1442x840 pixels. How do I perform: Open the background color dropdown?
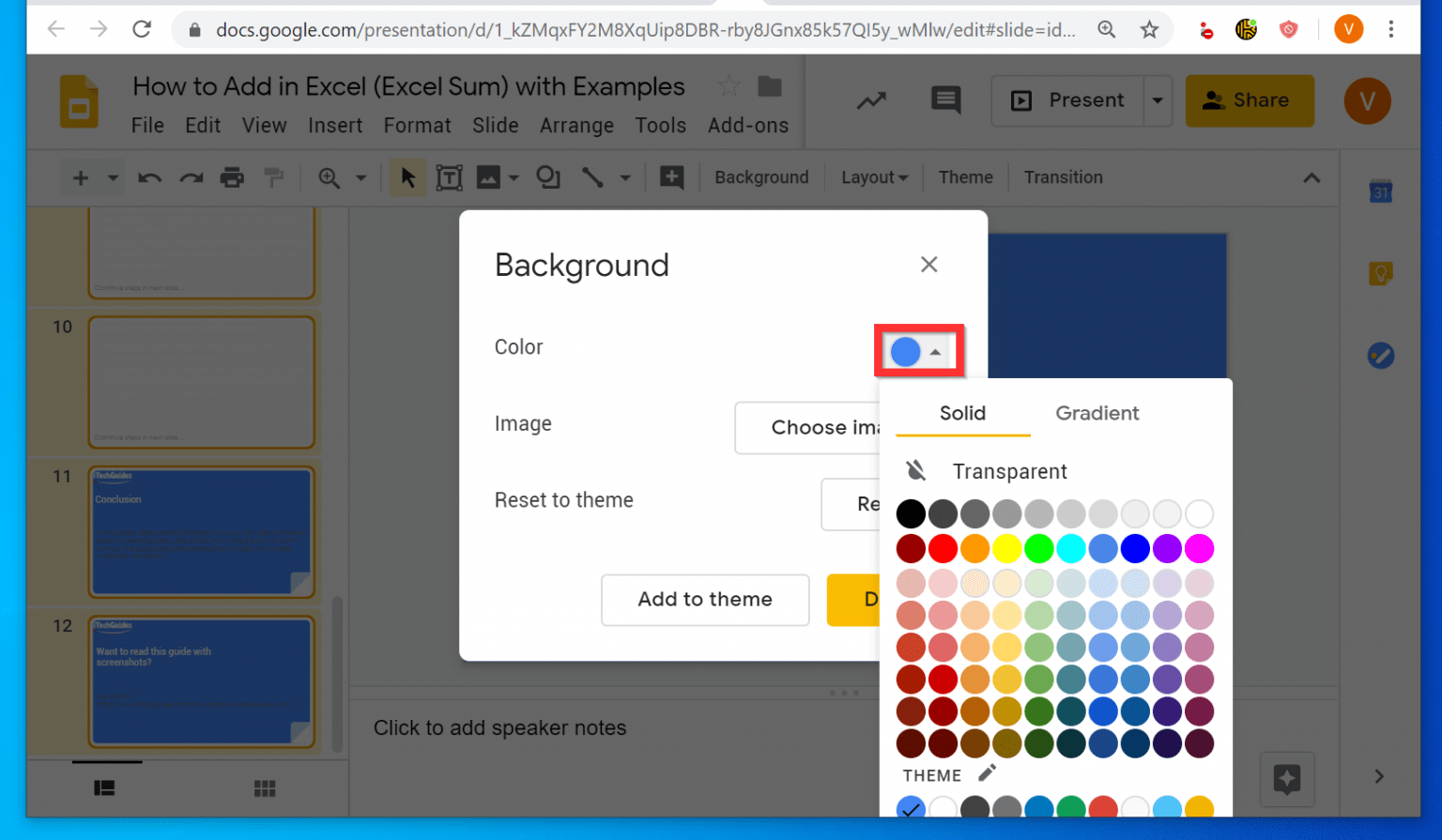(918, 351)
